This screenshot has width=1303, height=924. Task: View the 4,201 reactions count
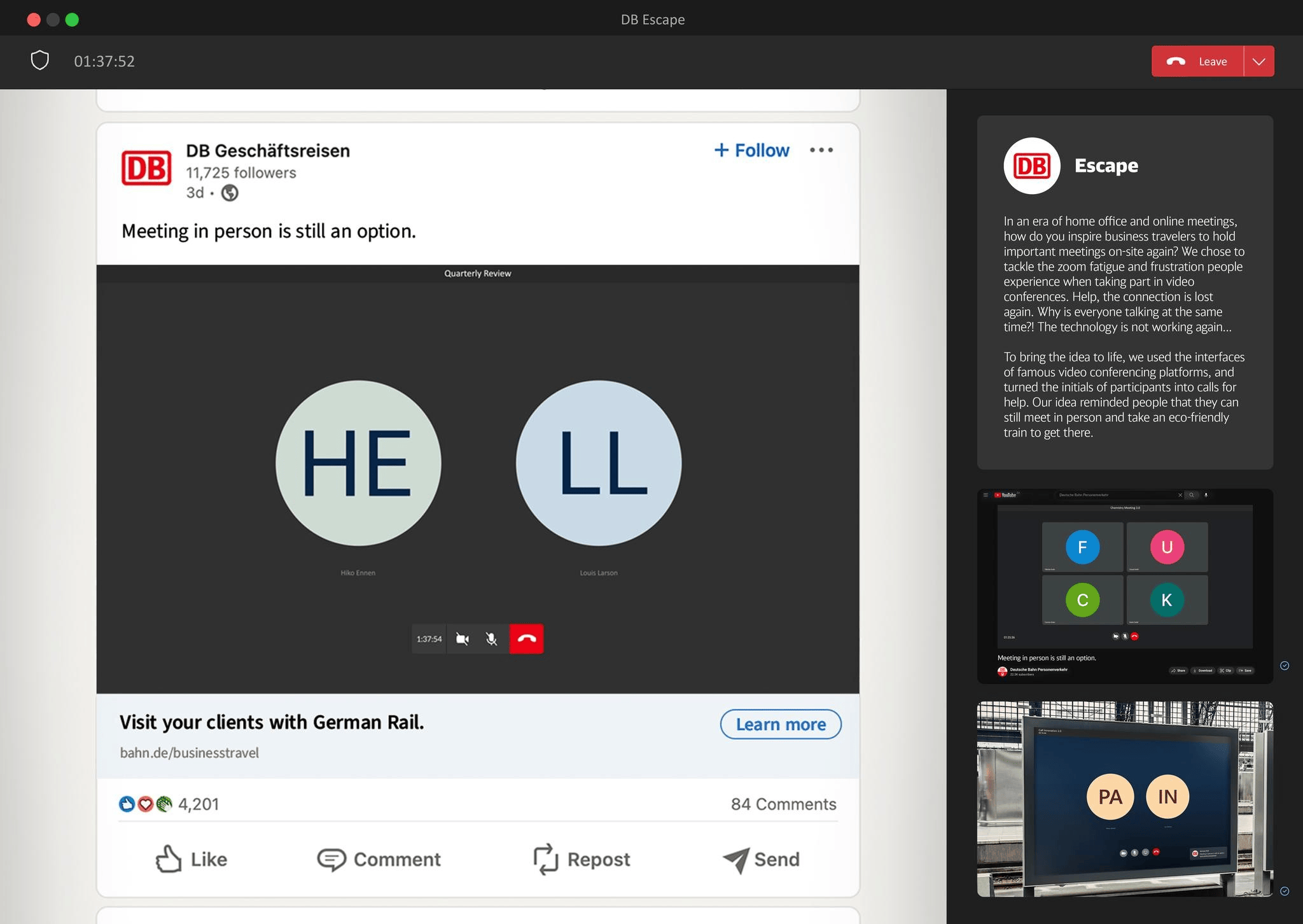point(199,804)
